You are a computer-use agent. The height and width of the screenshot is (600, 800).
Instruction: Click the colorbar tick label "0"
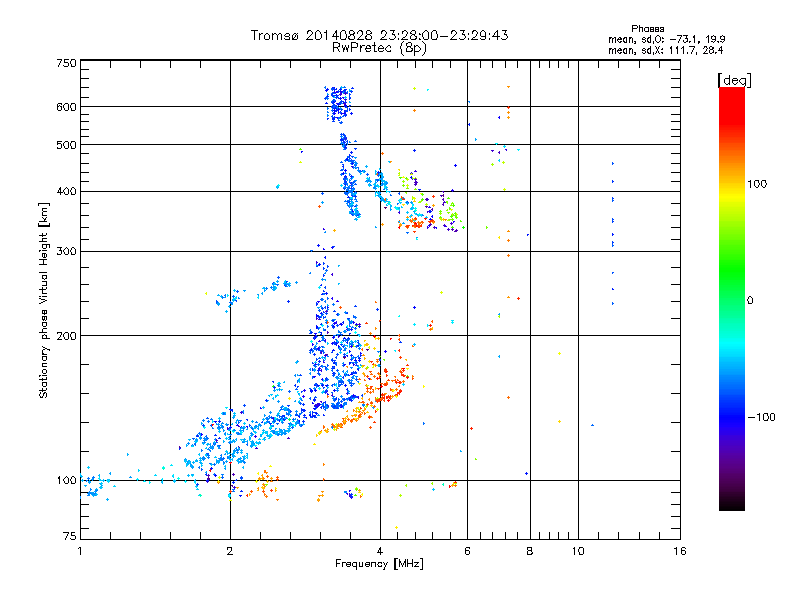[750, 301]
